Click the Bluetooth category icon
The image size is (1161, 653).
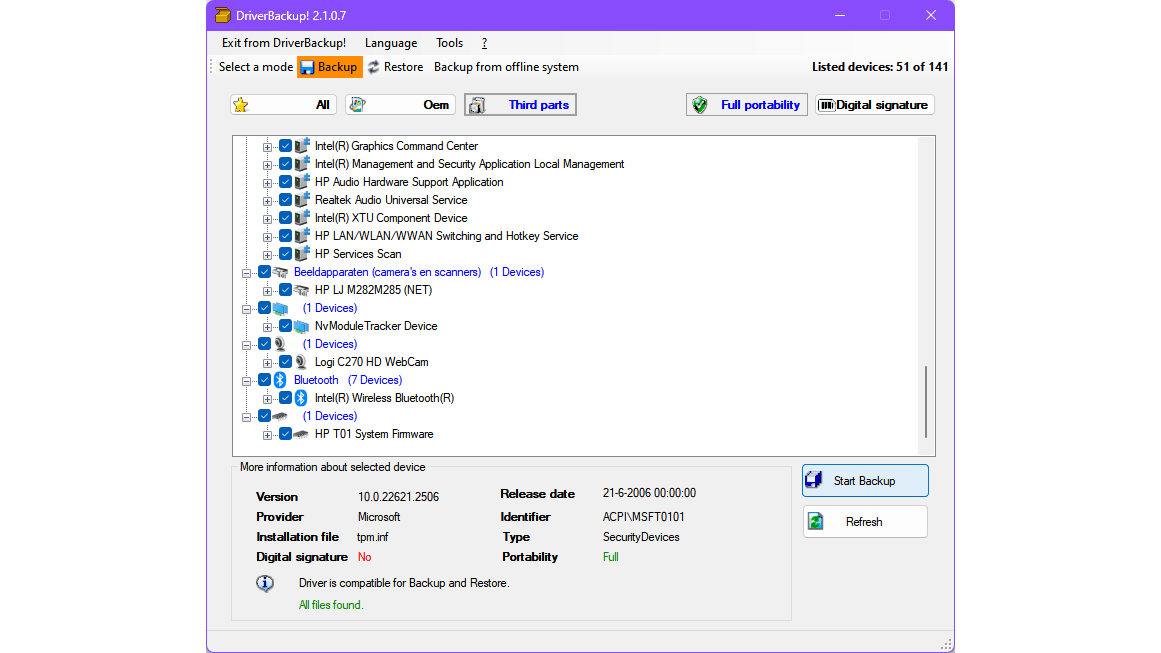tap(280, 380)
